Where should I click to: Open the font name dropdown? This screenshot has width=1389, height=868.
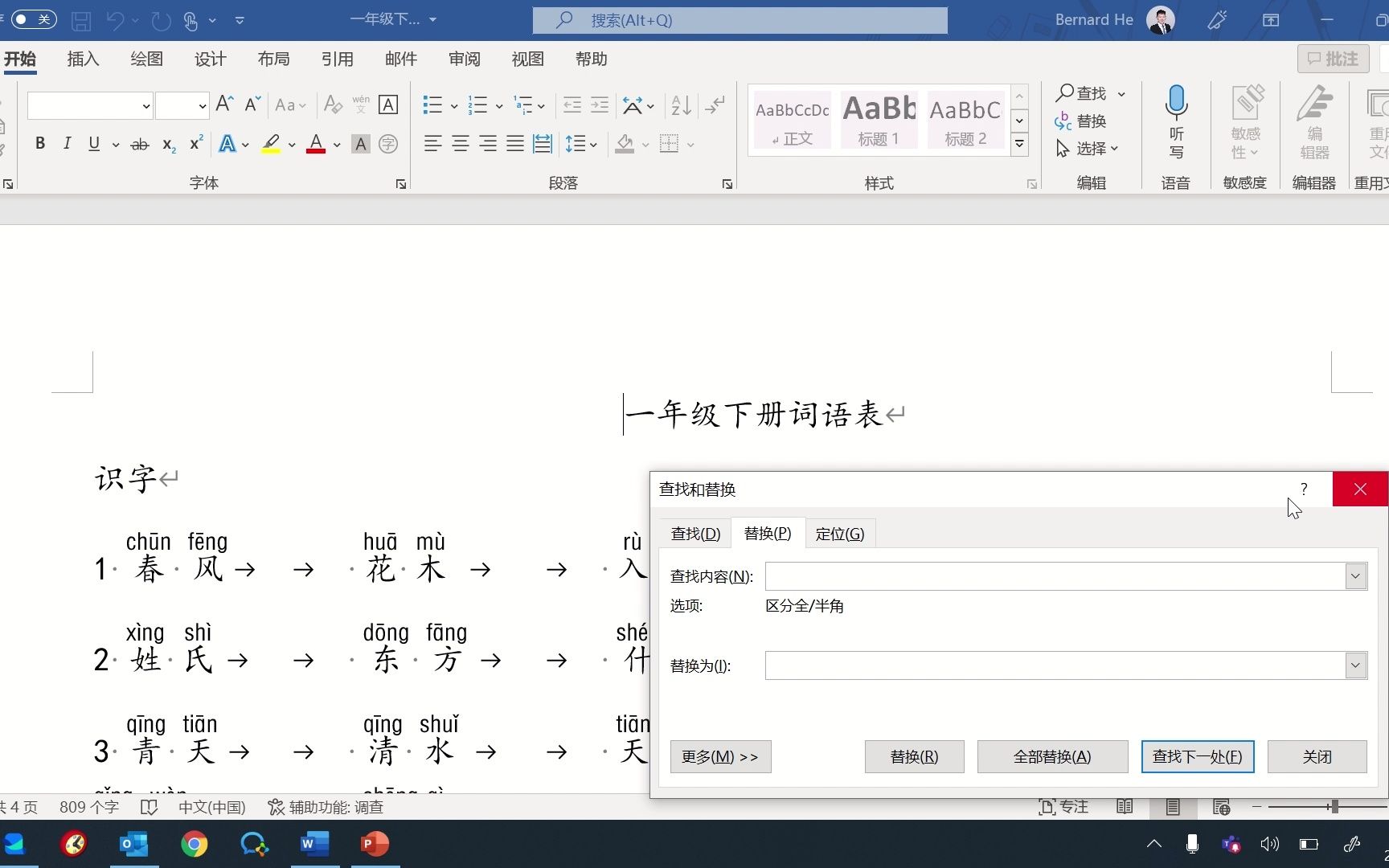pos(145,105)
